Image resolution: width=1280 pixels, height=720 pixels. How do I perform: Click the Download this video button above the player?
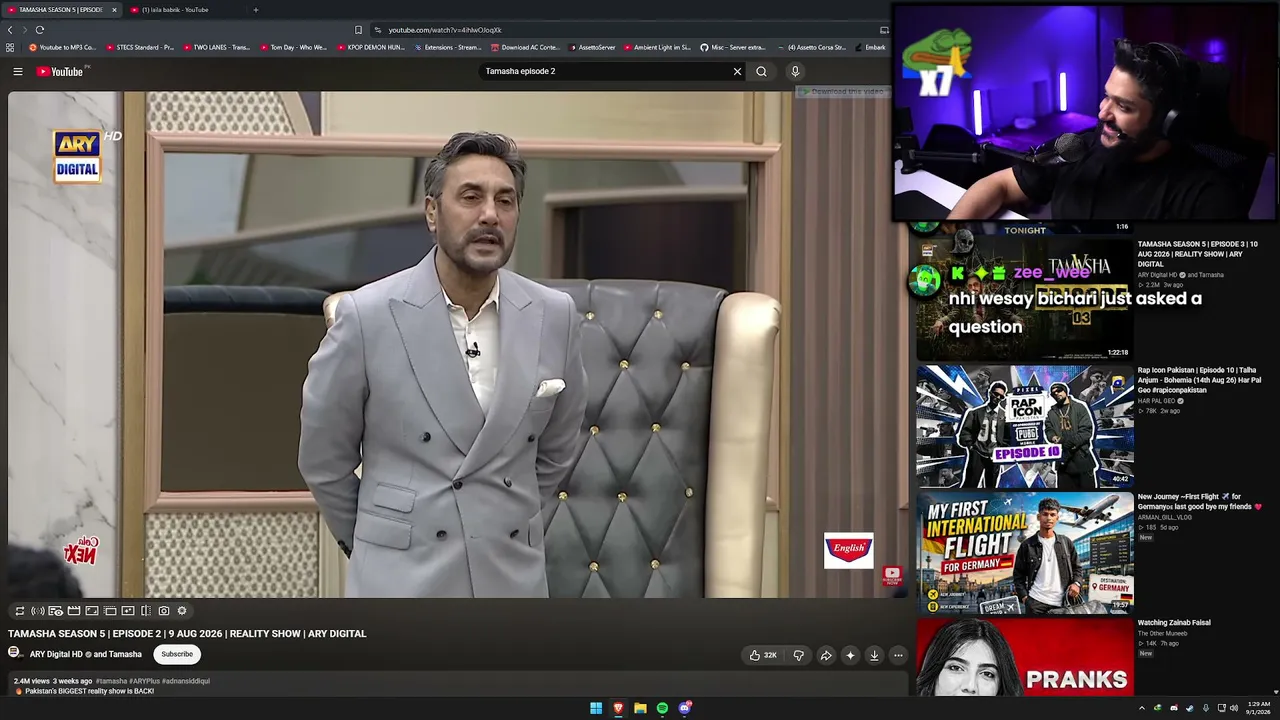[x=841, y=92]
